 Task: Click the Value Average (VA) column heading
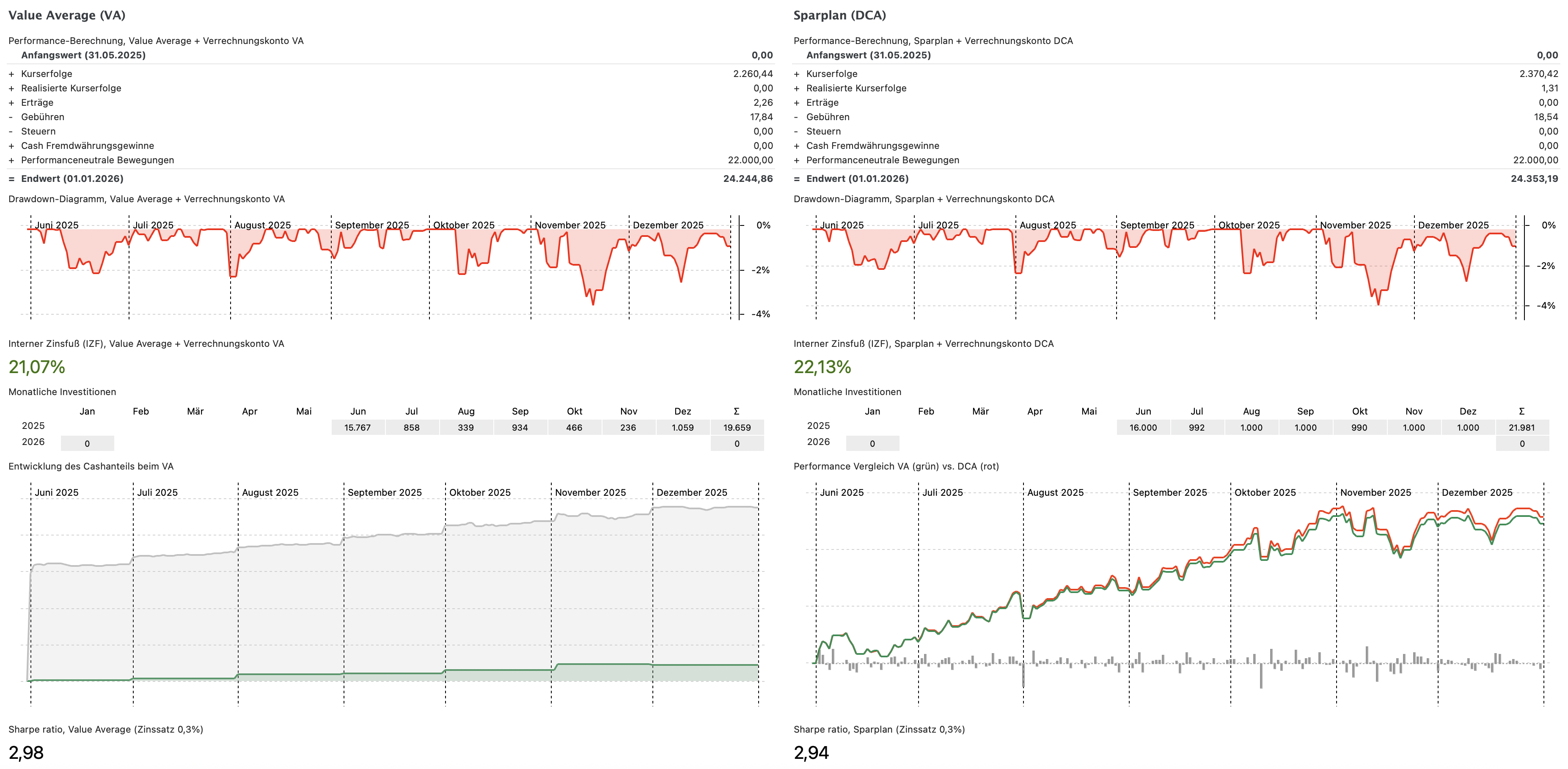67,15
